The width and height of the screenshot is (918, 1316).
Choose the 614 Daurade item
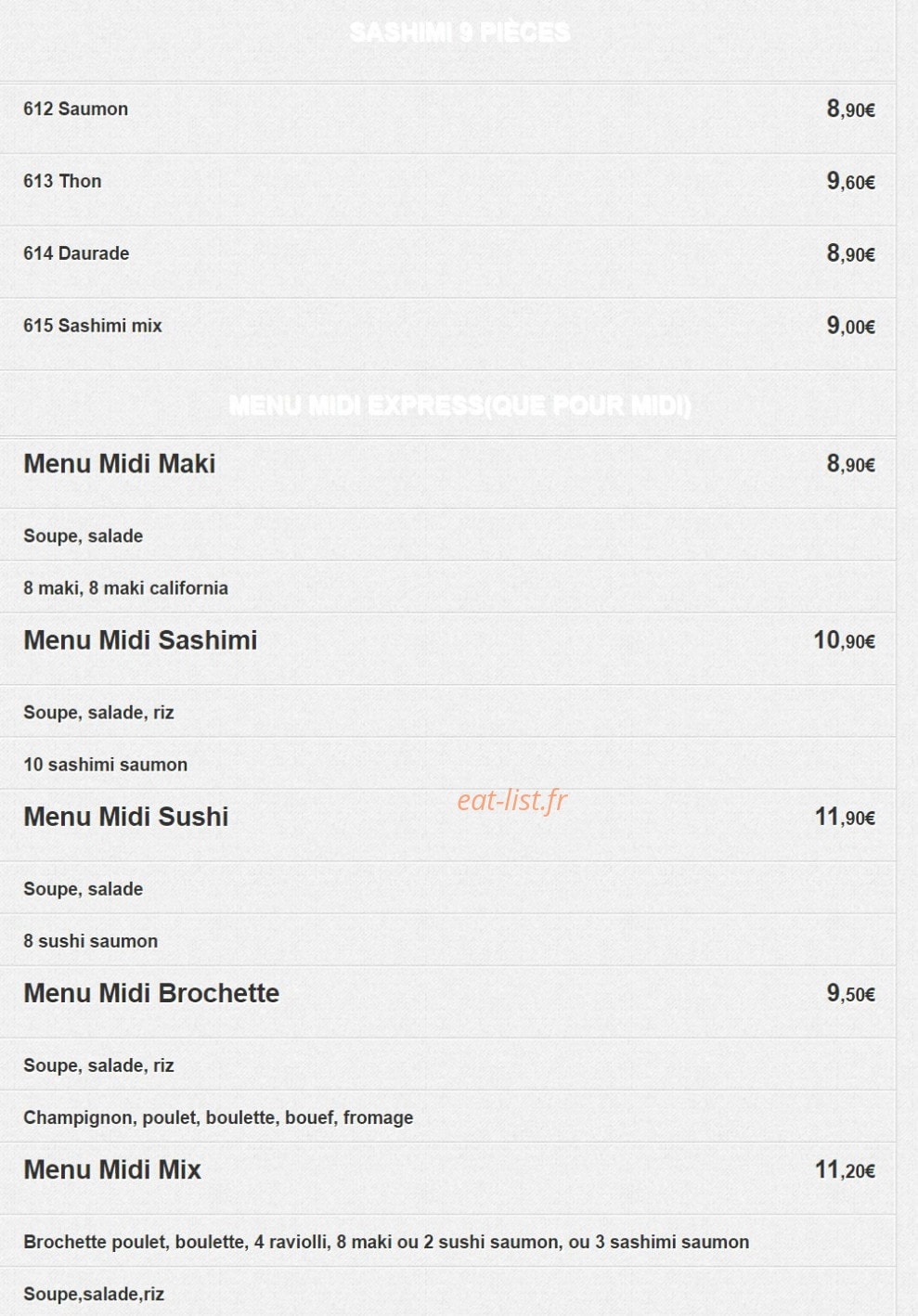click(76, 253)
